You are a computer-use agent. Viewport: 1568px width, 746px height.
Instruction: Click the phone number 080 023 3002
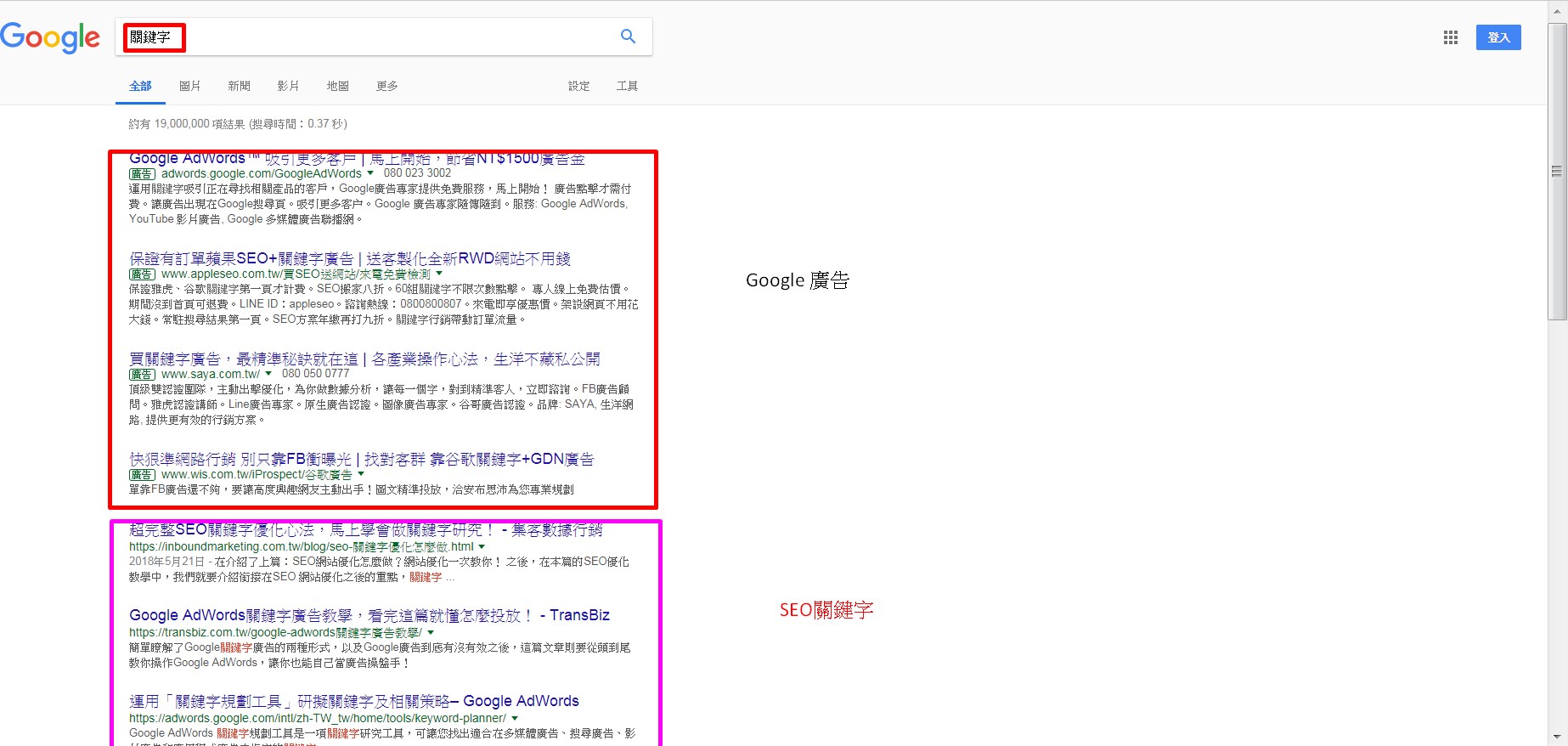point(417,173)
